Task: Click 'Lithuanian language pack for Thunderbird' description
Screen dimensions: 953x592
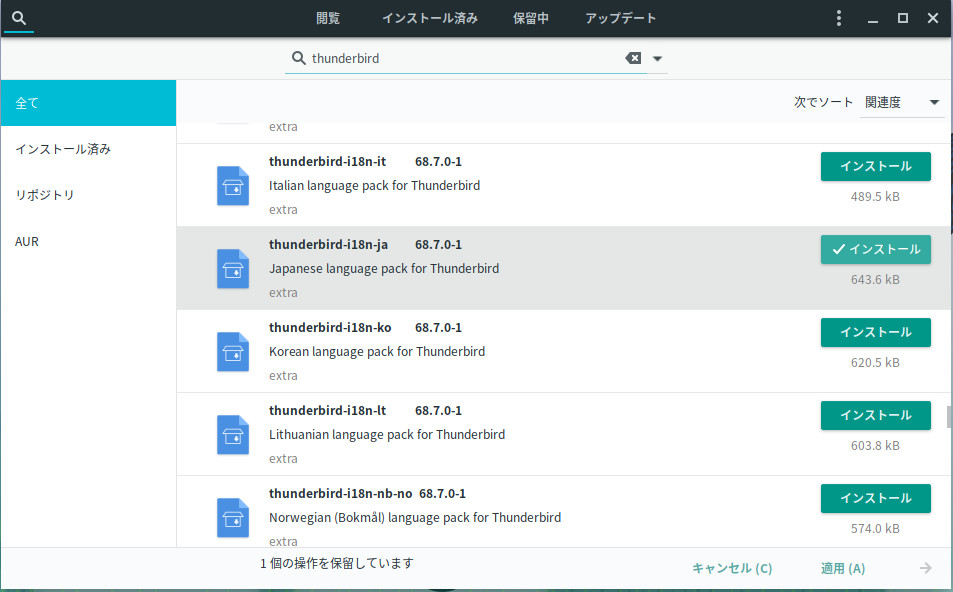Action: coord(387,435)
